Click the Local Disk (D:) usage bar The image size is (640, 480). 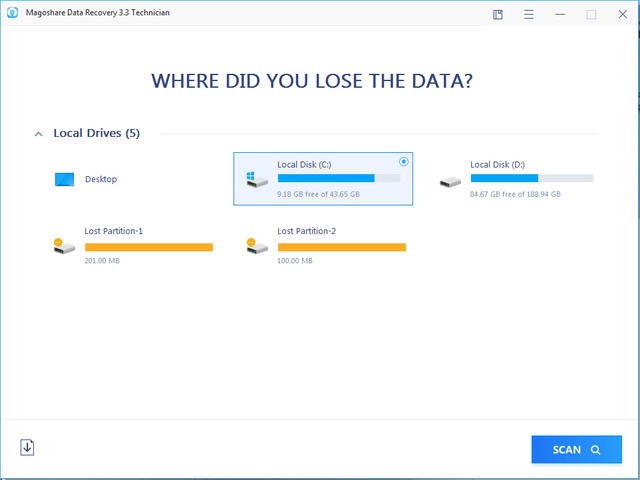click(531, 178)
